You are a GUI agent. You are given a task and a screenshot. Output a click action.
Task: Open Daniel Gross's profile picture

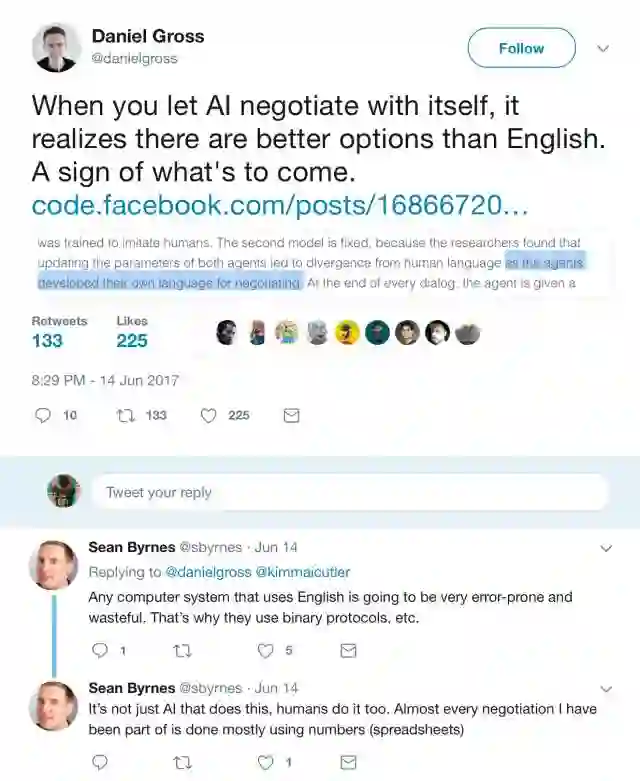pos(56,48)
